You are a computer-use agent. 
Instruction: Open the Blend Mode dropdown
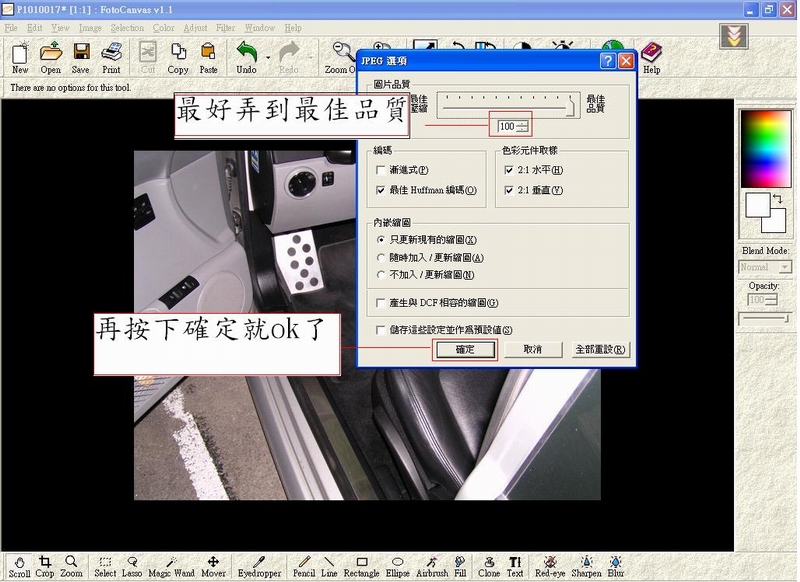coord(765,267)
